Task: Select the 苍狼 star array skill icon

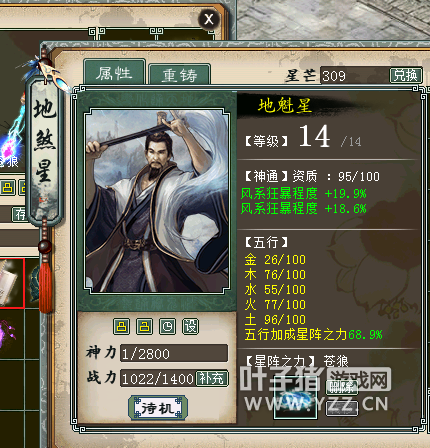Action: pyautogui.click(x=295, y=400)
